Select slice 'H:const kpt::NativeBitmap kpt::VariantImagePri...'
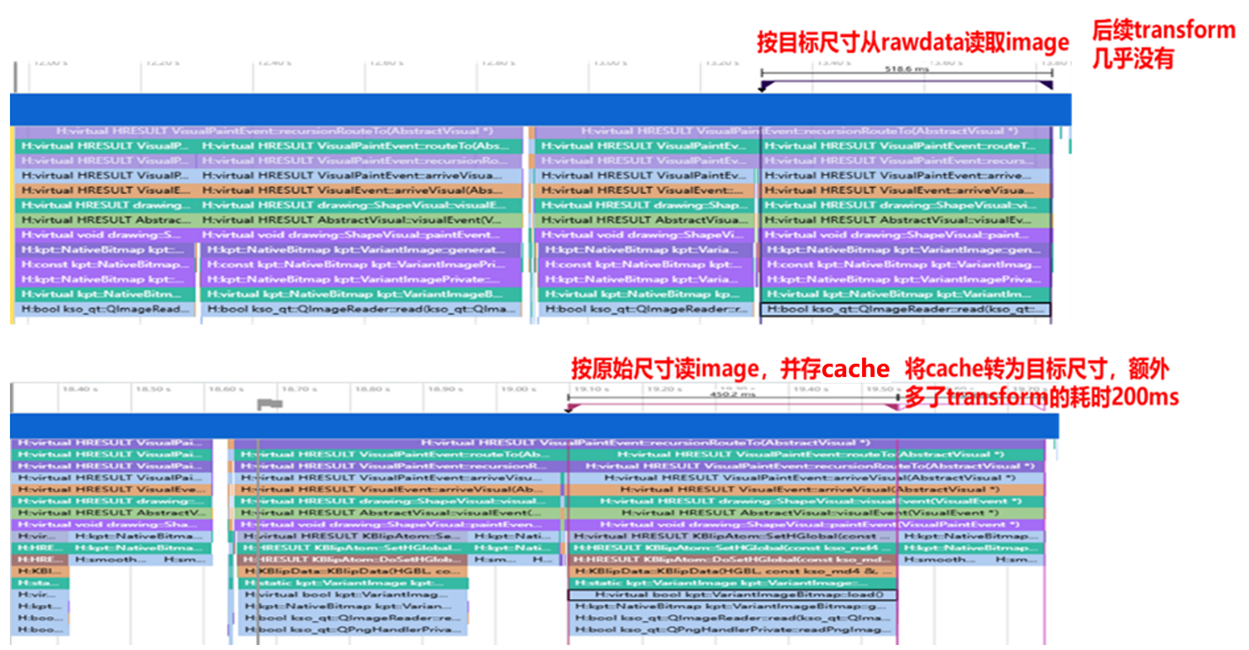1249x650 pixels. [x=361, y=265]
